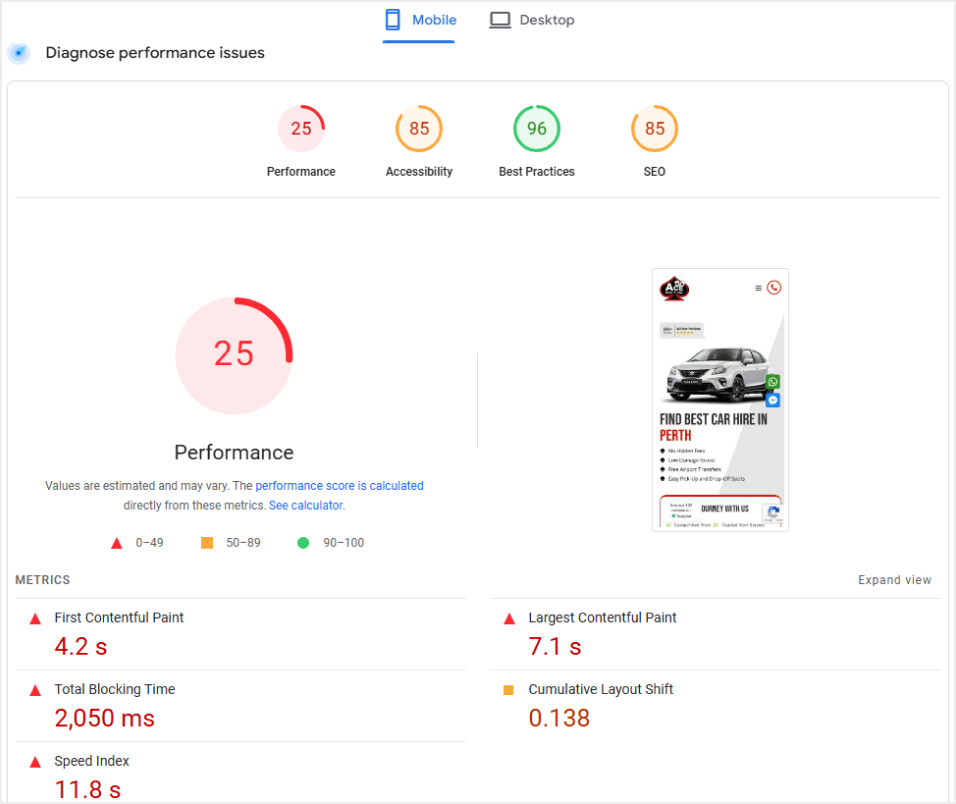This screenshot has width=956, height=804.
Task: Click the Speed Index metric label
Action: click(x=92, y=761)
